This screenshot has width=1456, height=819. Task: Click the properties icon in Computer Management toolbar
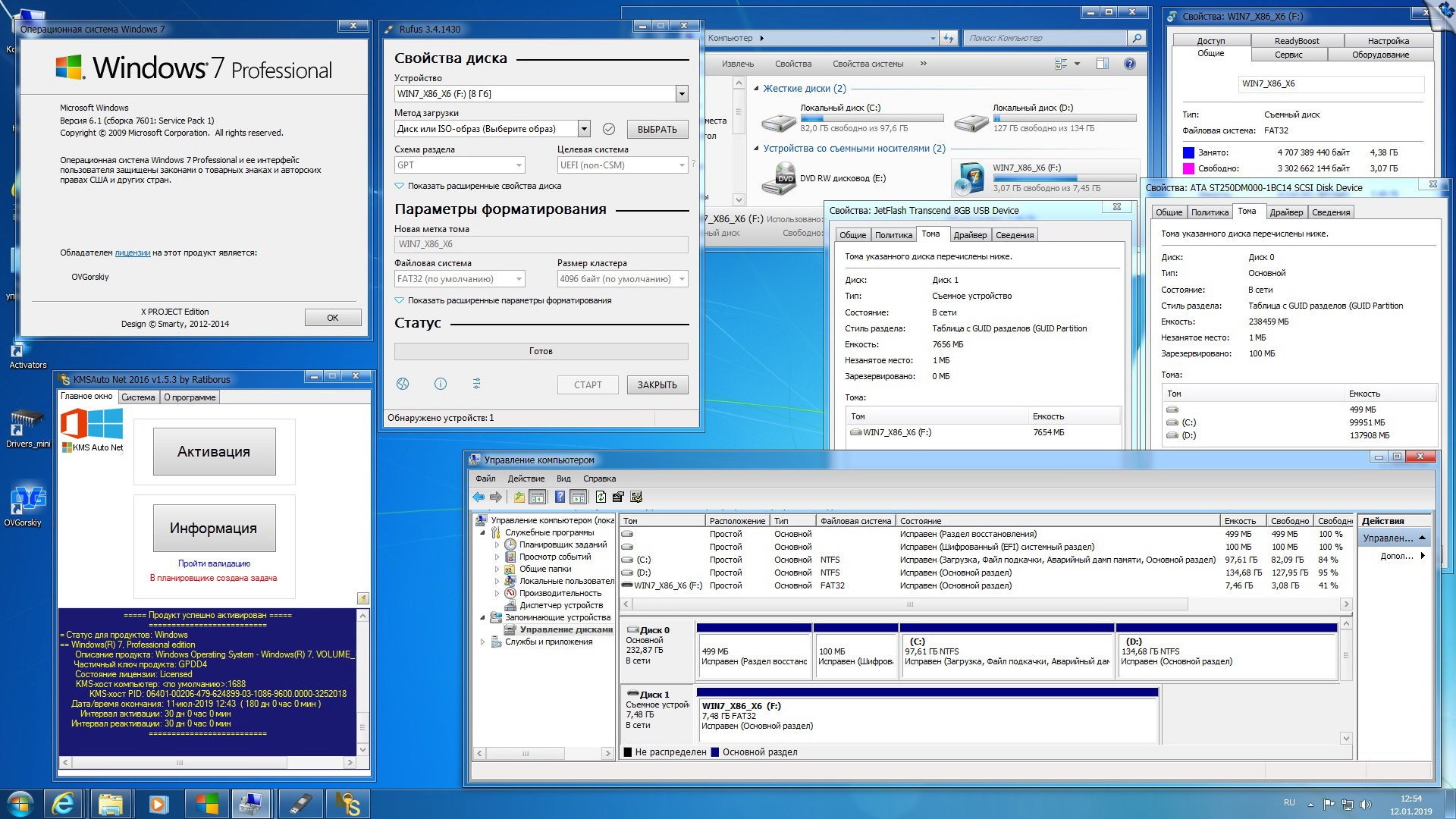pyautogui.click(x=618, y=497)
